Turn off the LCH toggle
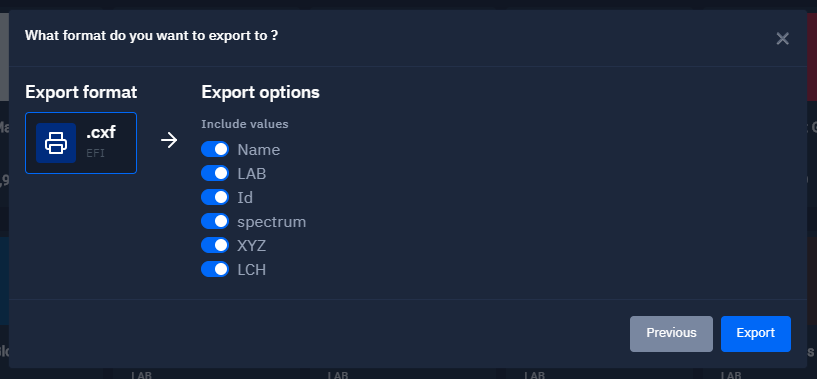 (215, 269)
